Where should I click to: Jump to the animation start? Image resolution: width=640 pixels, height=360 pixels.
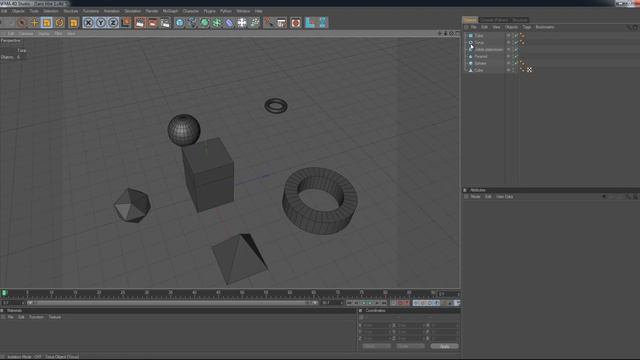pyautogui.click(x=350, y=303)
